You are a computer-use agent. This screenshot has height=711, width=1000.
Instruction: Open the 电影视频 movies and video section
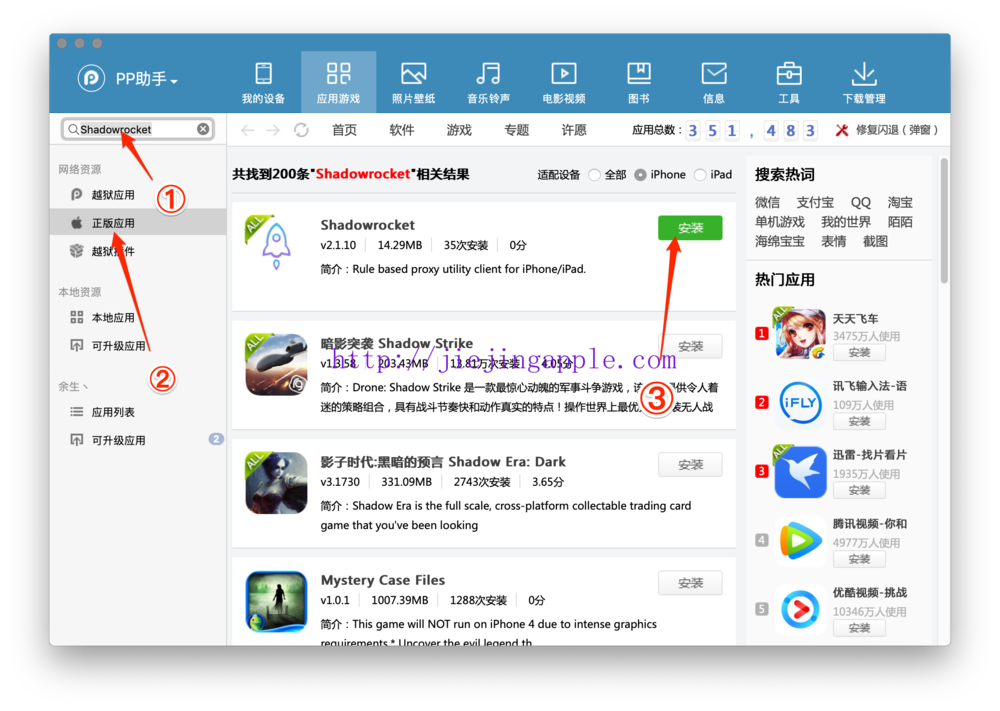564,83
